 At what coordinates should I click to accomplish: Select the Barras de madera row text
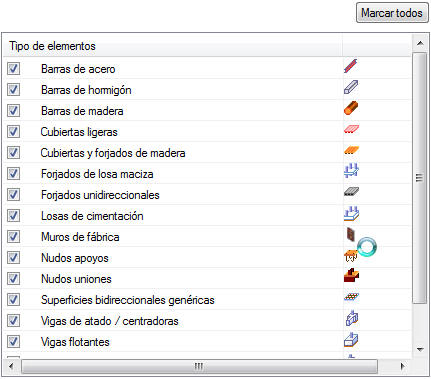(x=82, y=111)
